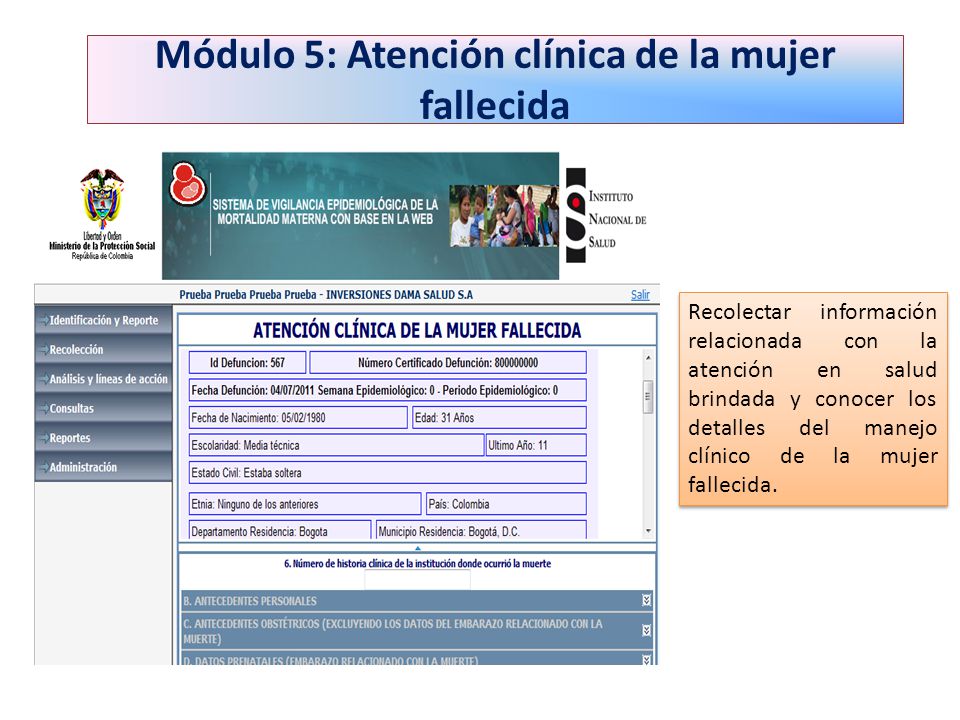Select 'Número Certificado Defunción: 800000000' text

(x=448, y=362)
